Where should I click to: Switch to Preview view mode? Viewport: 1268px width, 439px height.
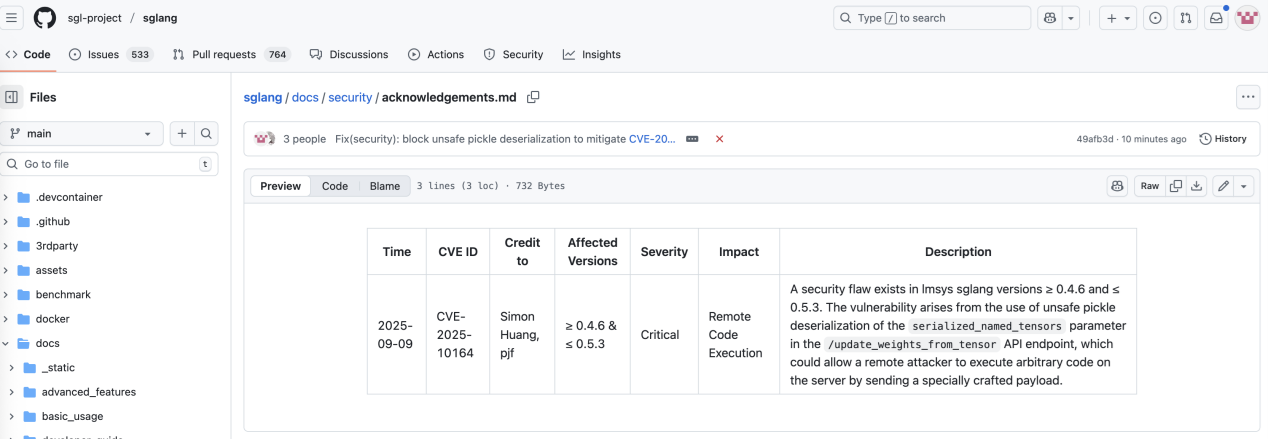pos(280,186)
